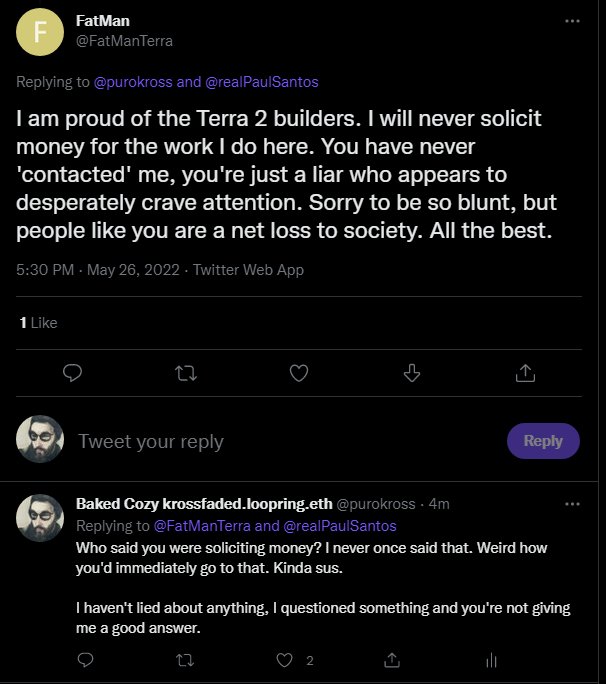Click Baked Cozy avatar in reply

tap(40, 516)
